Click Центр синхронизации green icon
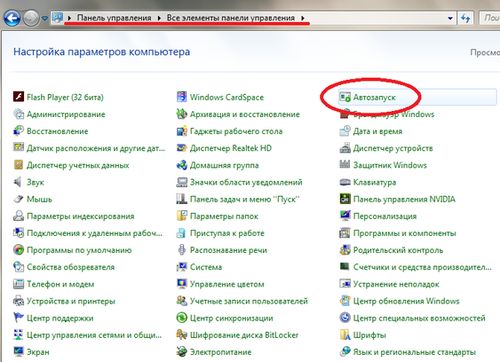Viewport: 500px width, 362px height. [182, 318]
